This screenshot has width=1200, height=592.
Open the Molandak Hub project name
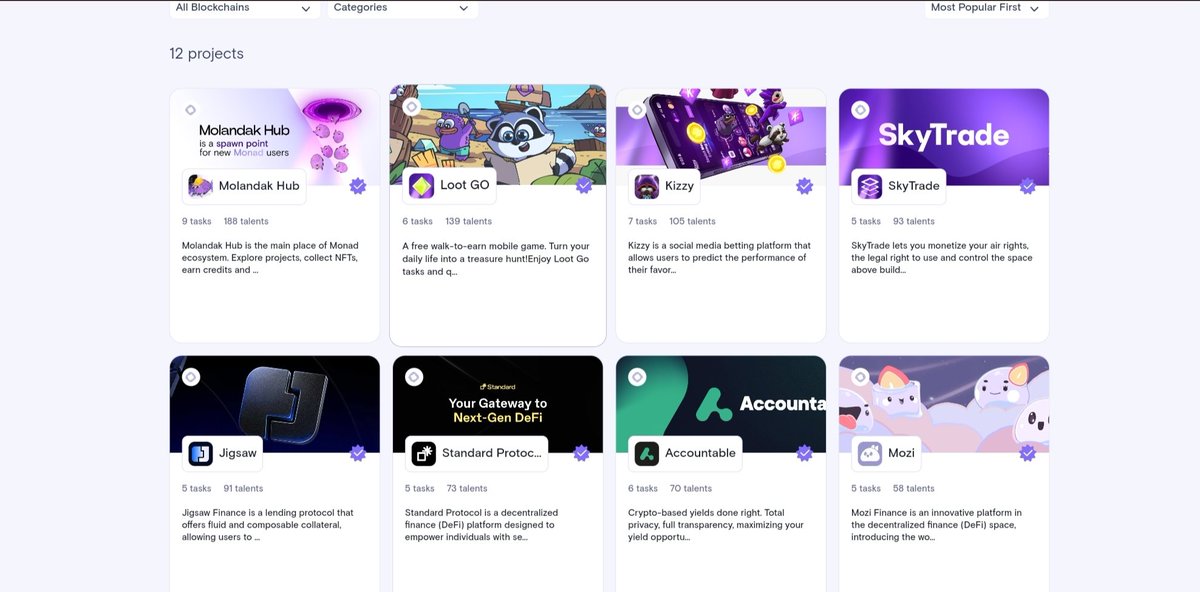click(x=259, y=186)
